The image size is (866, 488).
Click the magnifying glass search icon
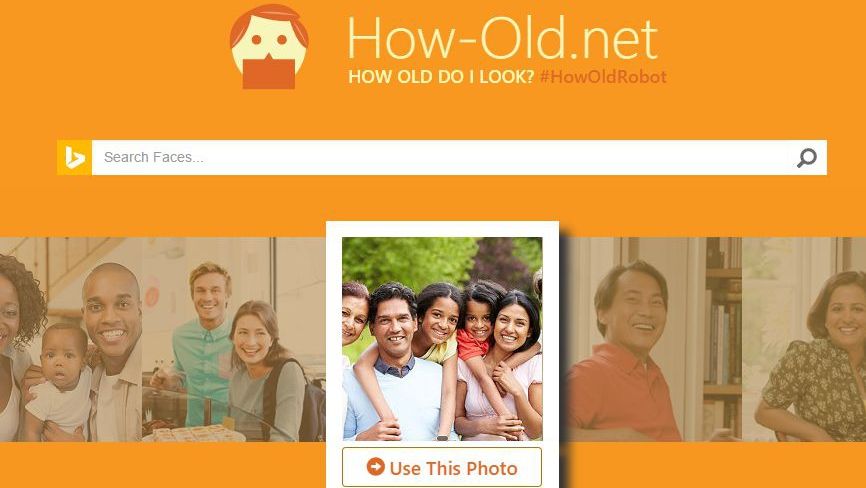click(806, 158)
